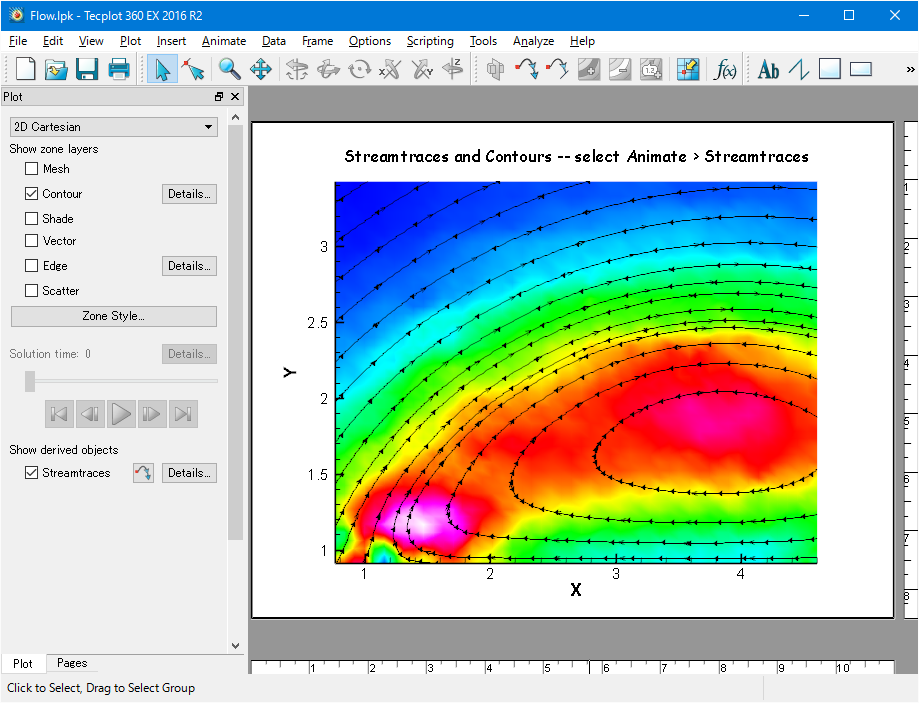Viewport: 919px width, 703px height.
Task: Click sidebar scrollbar up arrow
Action: pos(236,117)
